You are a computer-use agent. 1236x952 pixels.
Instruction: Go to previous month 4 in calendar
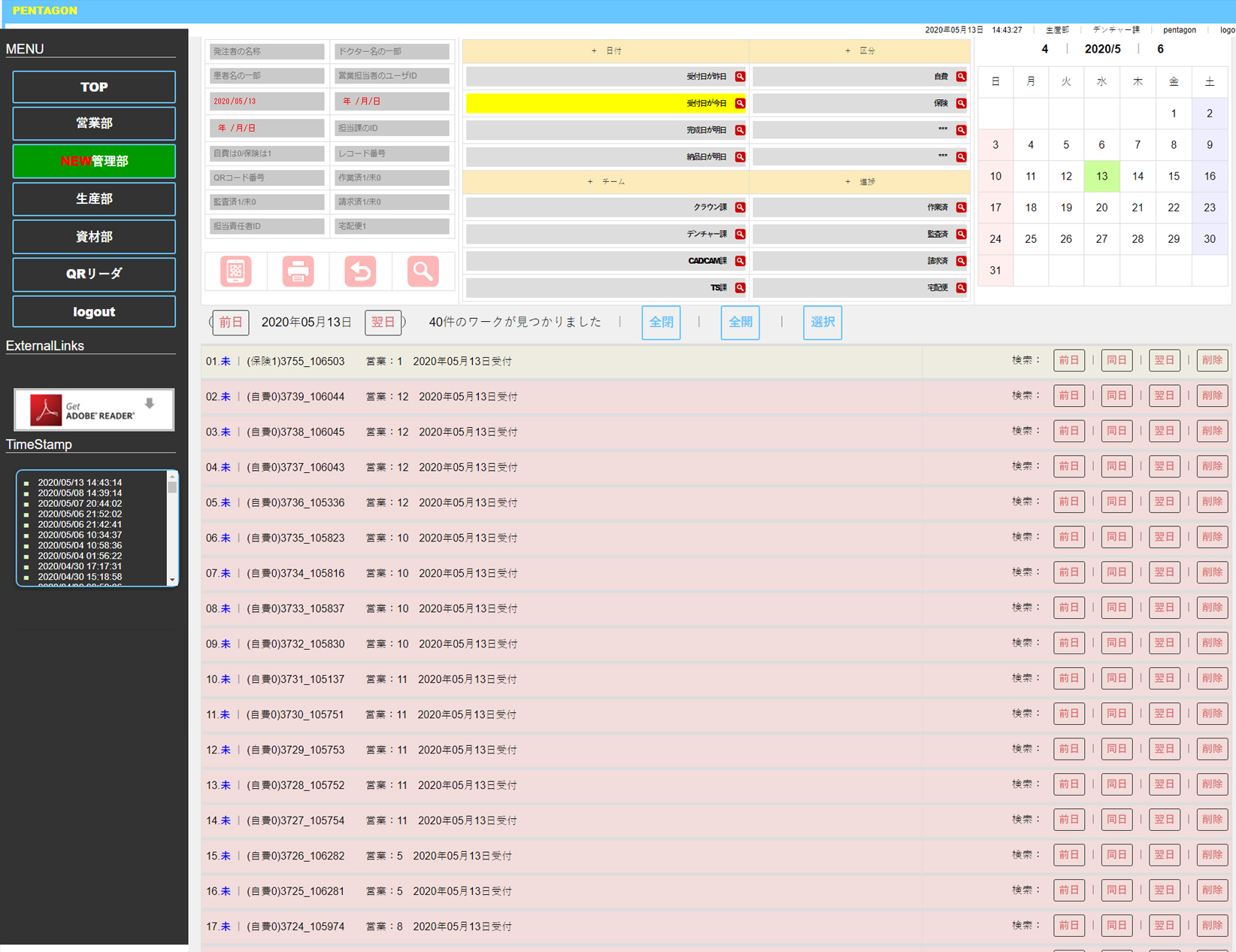[x=1044, y=49]
